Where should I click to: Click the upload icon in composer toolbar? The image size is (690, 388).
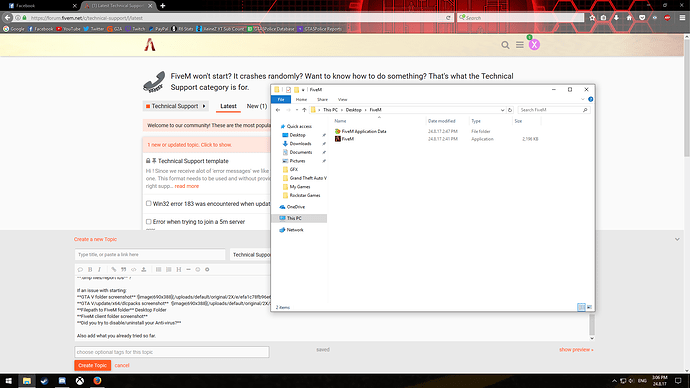143,269
